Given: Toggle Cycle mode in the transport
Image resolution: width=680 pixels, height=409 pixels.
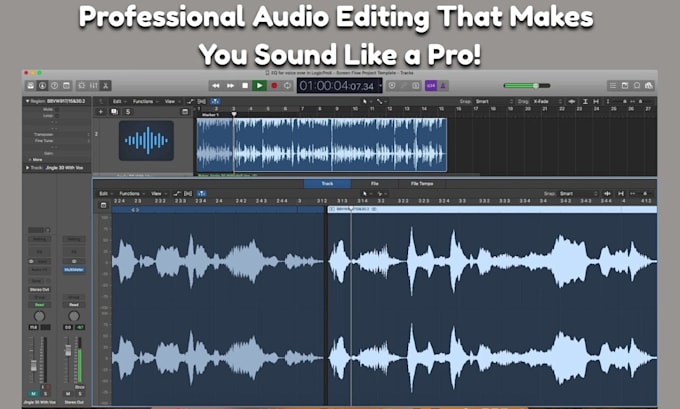Looking at the screenshot, I should coord(287,85).
